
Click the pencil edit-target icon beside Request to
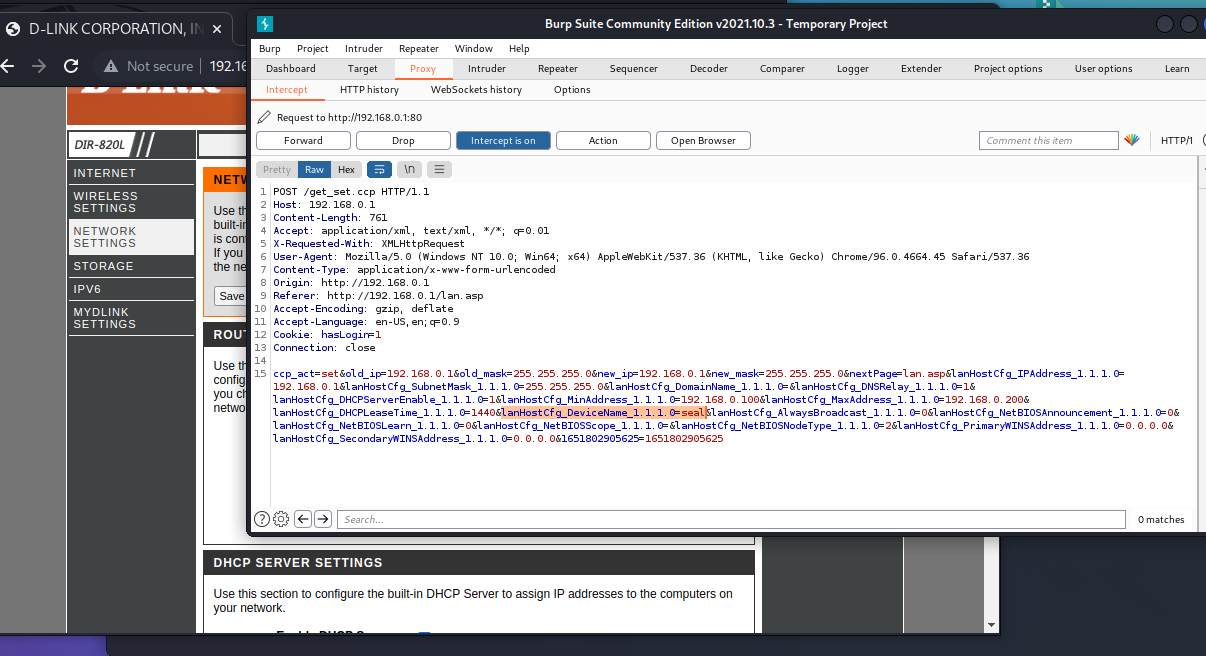(264, 117)
